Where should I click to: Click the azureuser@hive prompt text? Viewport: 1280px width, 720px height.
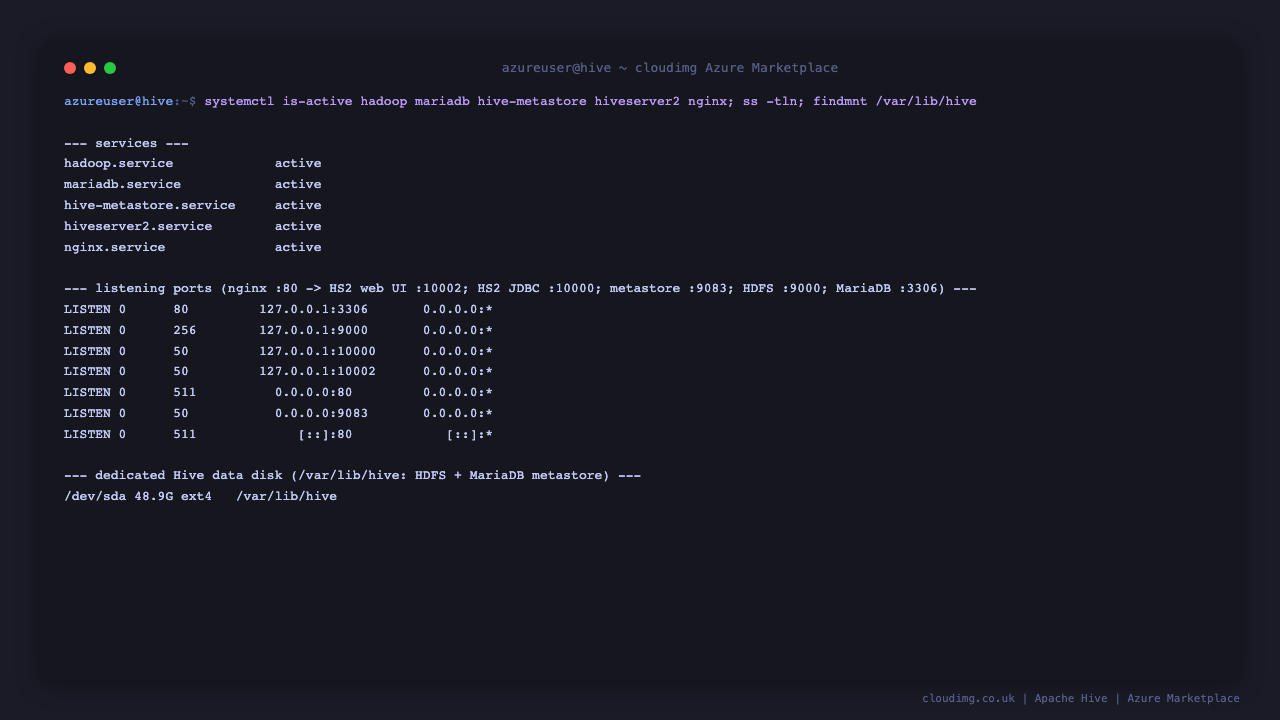point(119,101)
